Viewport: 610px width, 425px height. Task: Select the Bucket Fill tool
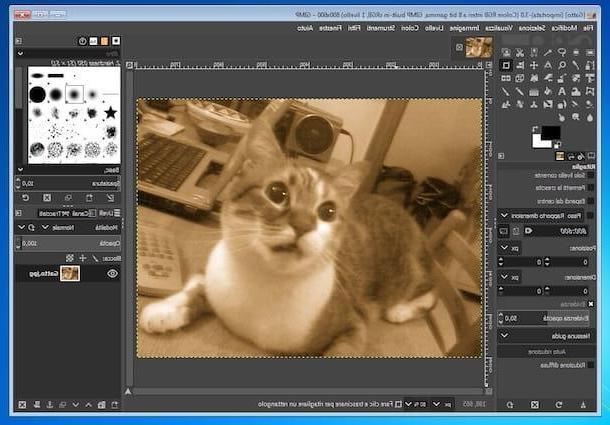tap(548, 91)
